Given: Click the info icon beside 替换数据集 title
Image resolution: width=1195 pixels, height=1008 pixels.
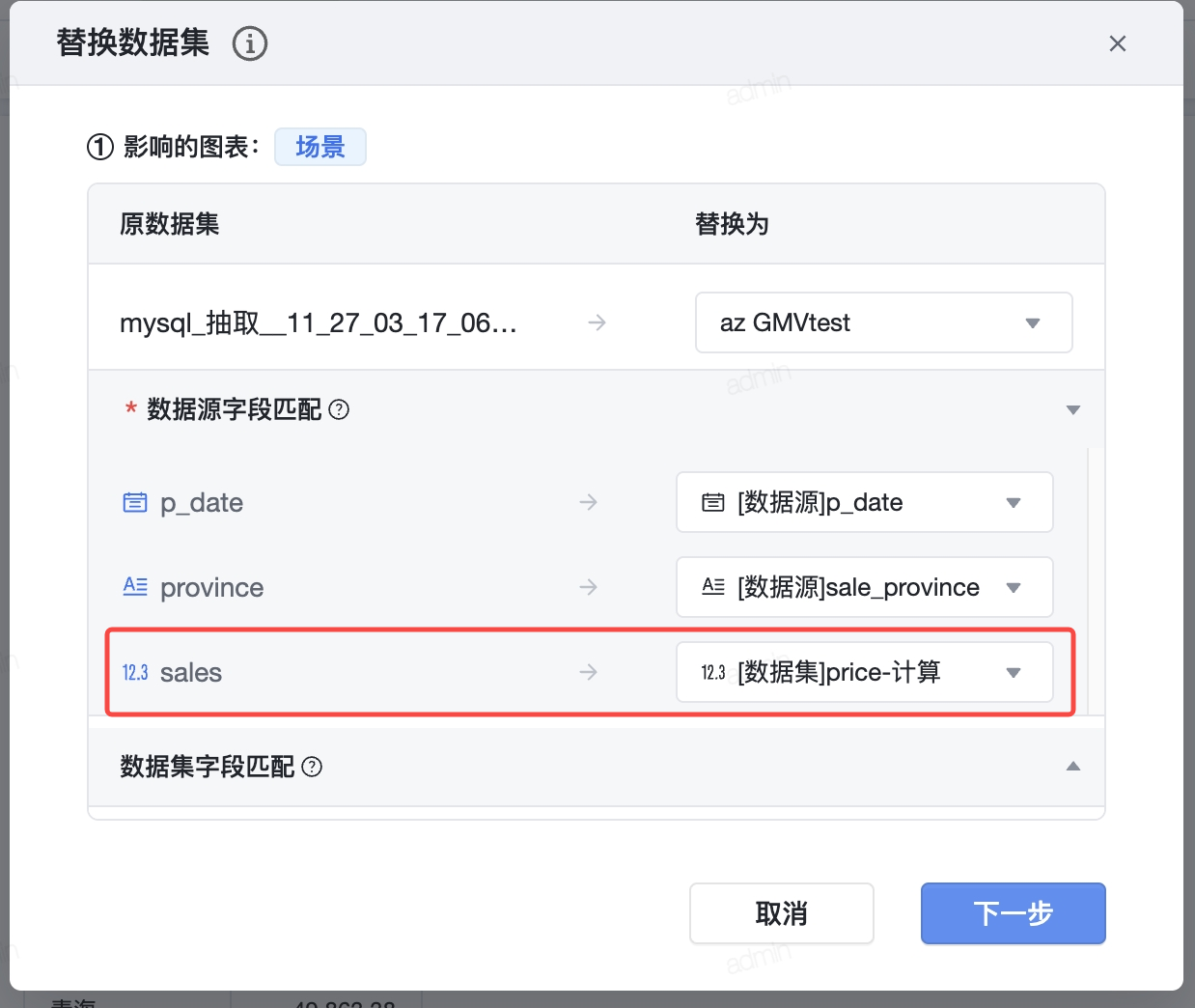Looking at the screenshot, I should 250,43.
